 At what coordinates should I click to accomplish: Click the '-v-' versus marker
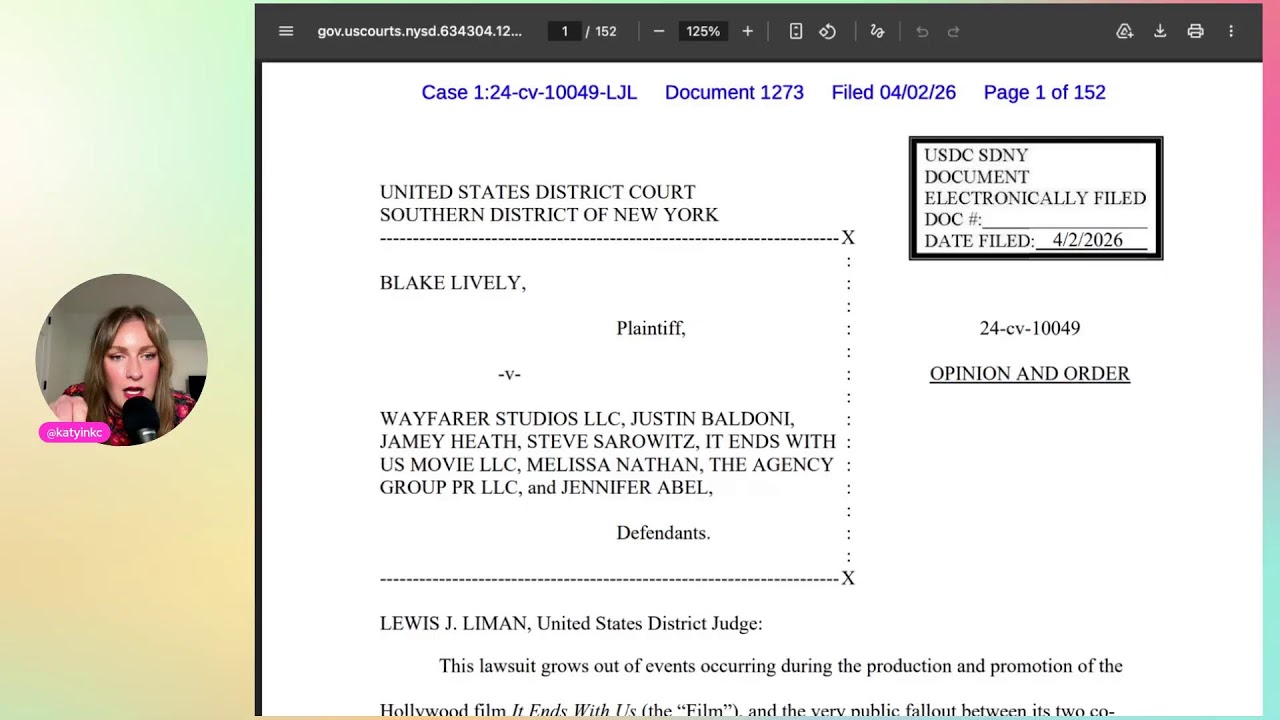click(509, 374)
